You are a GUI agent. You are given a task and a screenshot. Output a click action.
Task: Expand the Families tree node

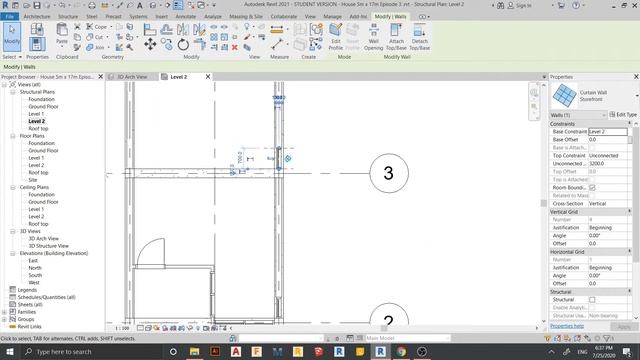pos(4,312)
